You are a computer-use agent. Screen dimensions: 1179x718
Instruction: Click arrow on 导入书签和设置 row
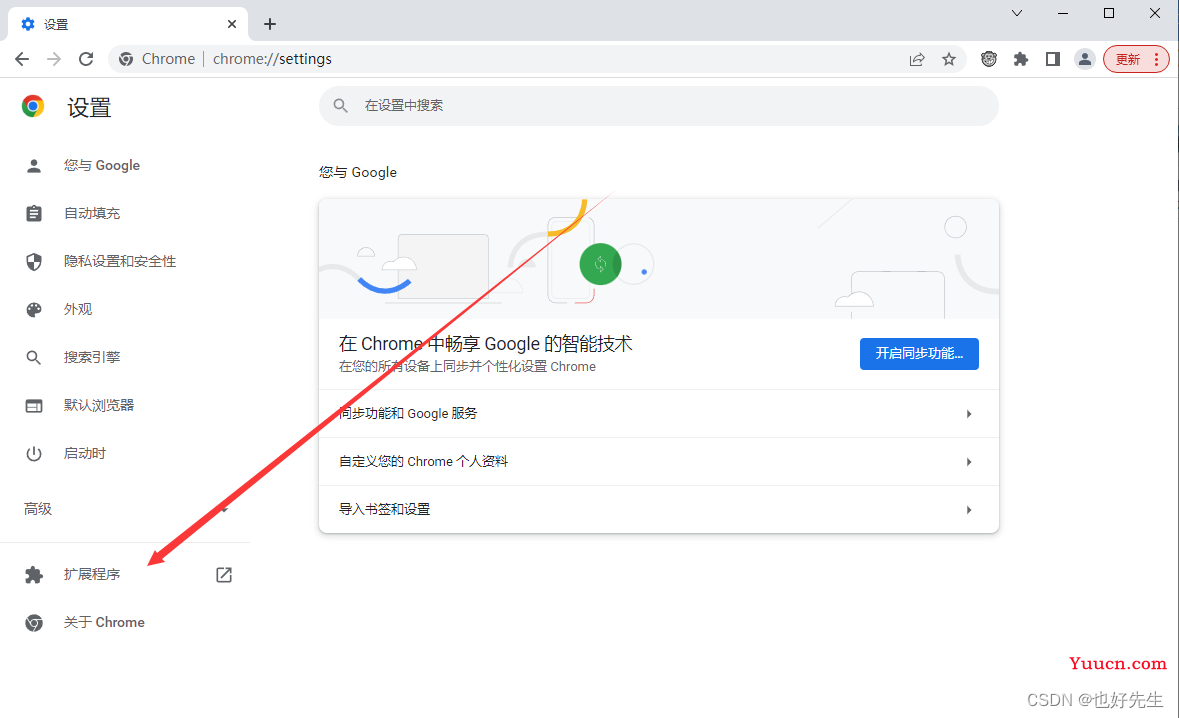pos(968,510)
